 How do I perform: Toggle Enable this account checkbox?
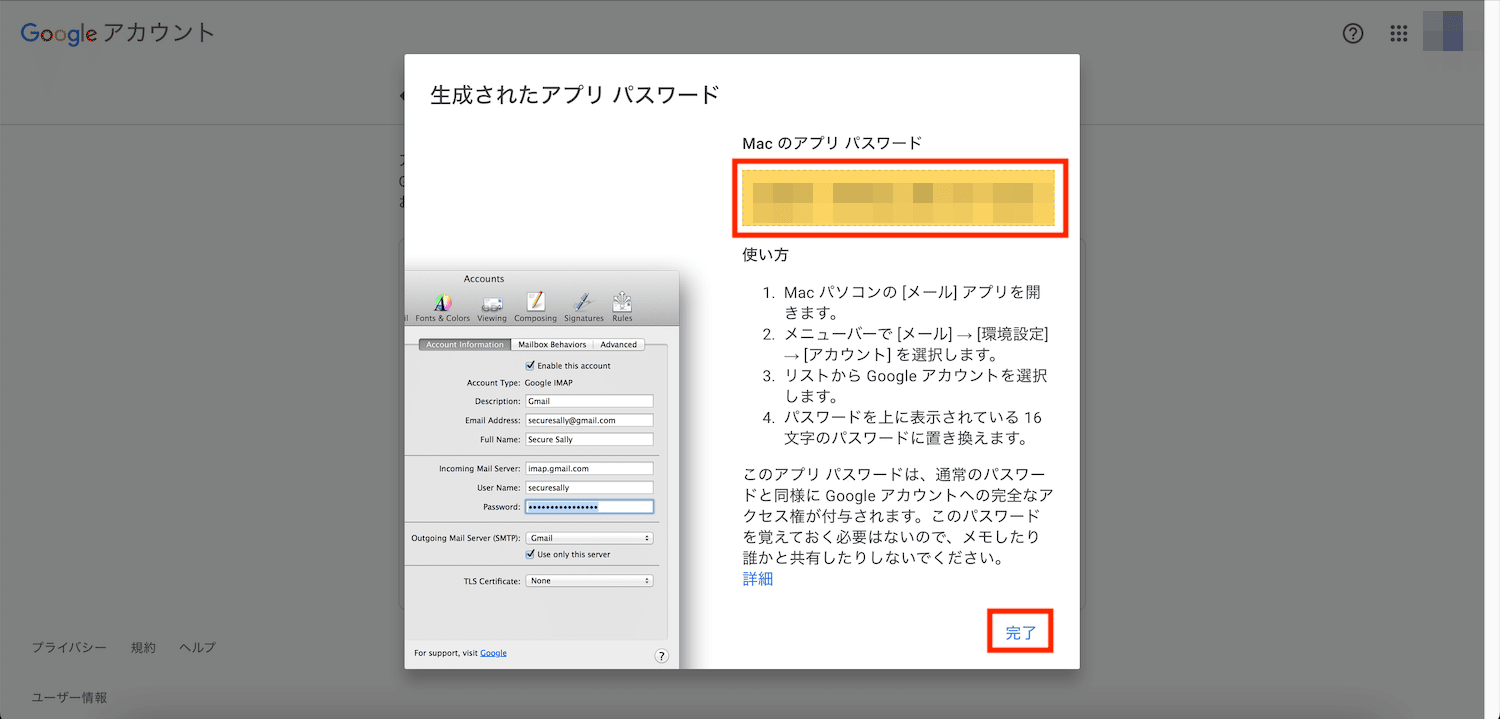pos(530,366)
